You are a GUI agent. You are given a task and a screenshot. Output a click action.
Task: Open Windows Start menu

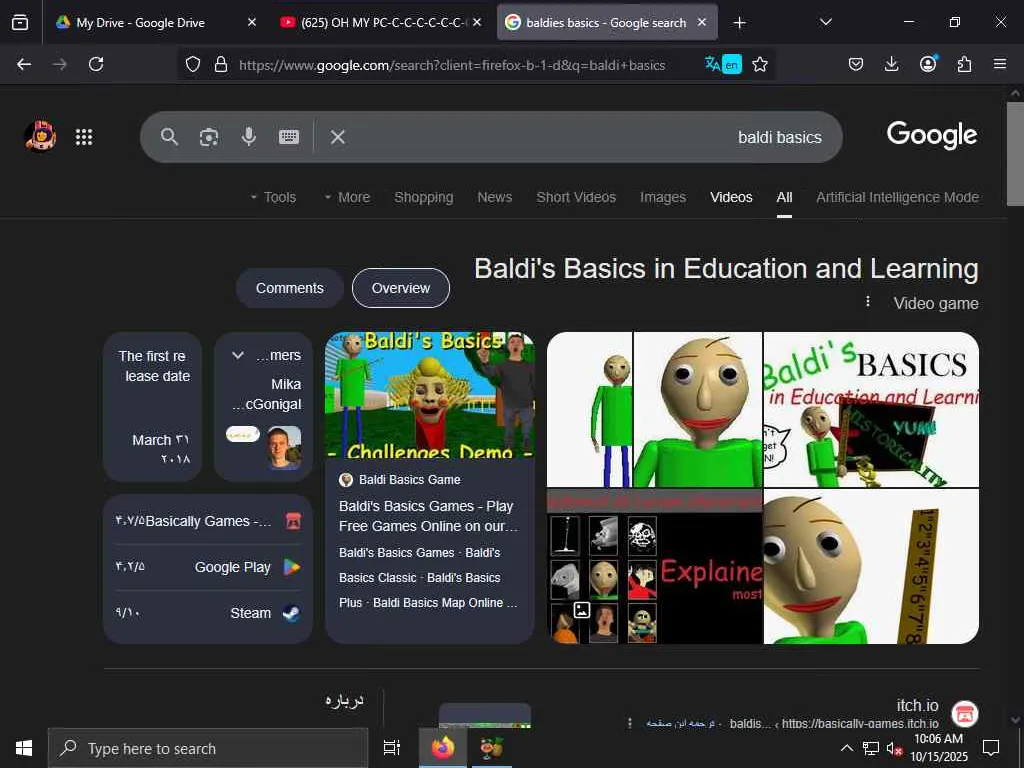coord(24,748)
